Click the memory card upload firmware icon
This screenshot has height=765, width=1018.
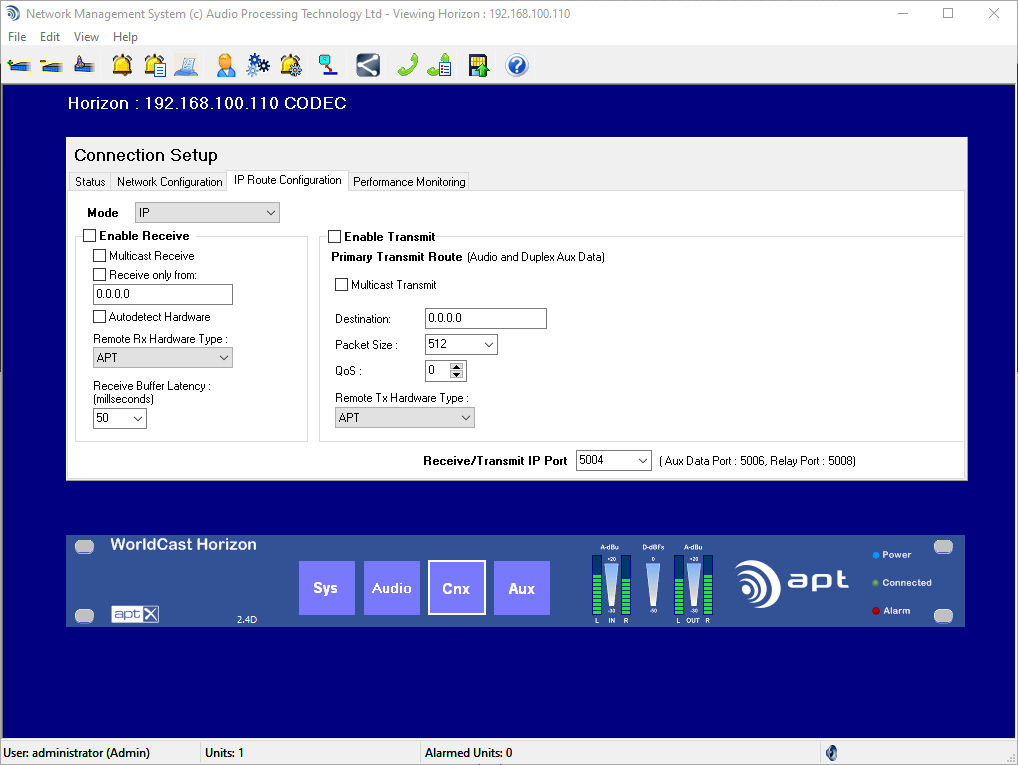pos(478,66)
